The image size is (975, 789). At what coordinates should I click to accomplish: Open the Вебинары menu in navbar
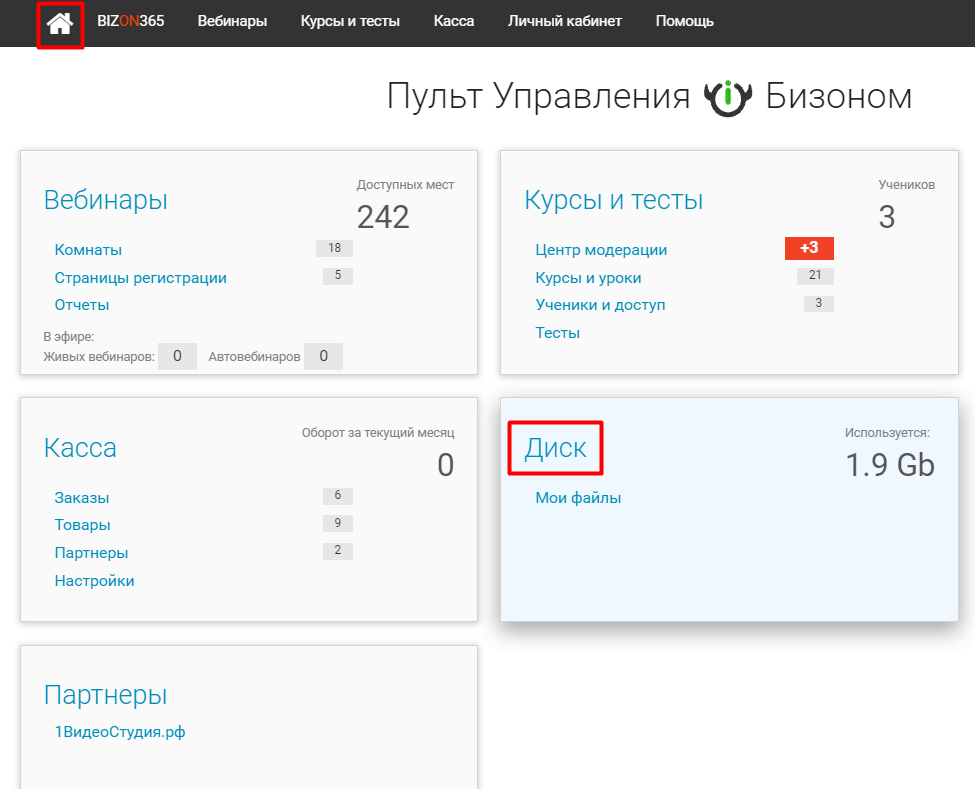coord(232,21)
